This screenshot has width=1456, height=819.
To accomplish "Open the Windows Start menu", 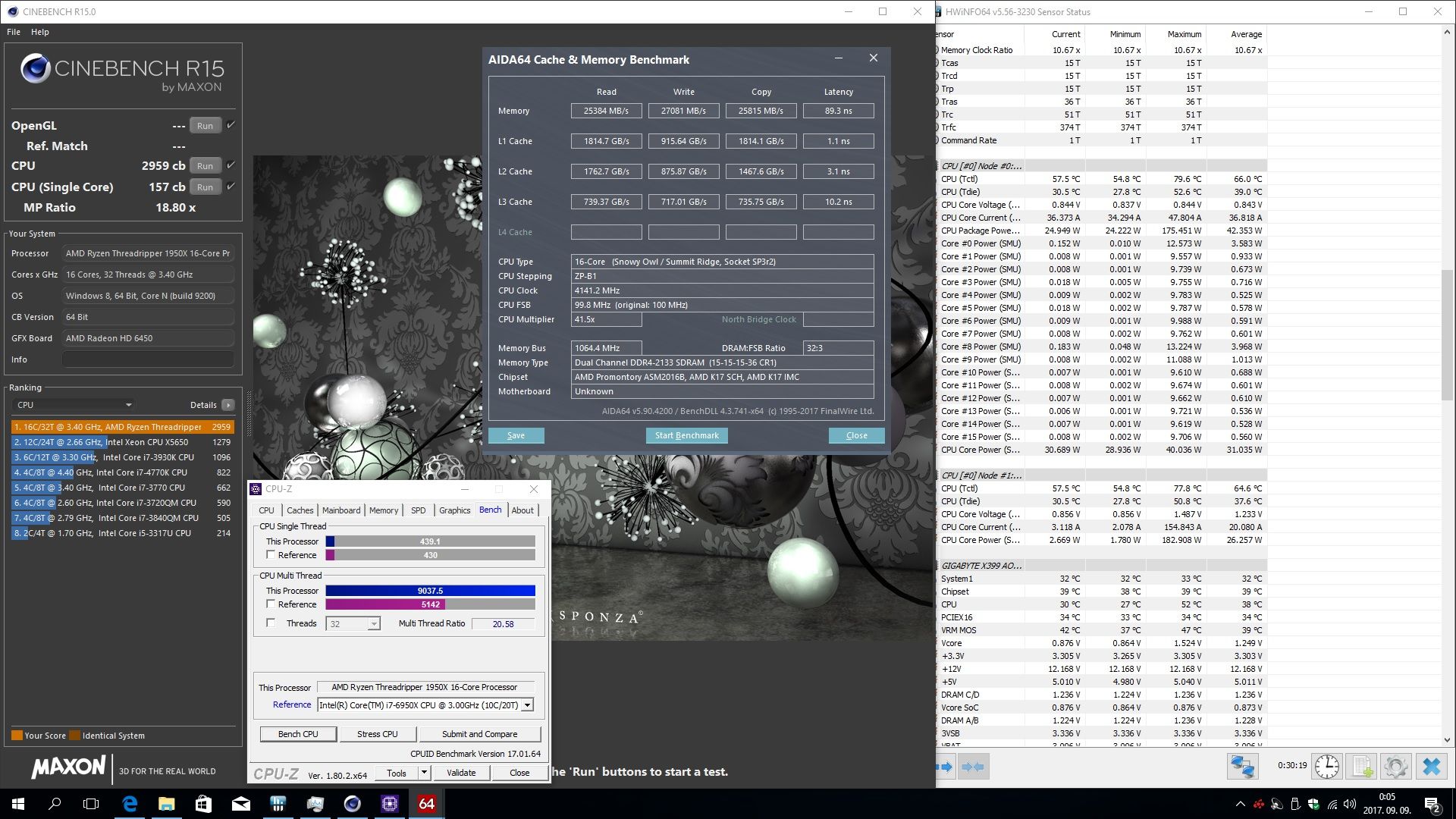I will [x=18, y=804].
